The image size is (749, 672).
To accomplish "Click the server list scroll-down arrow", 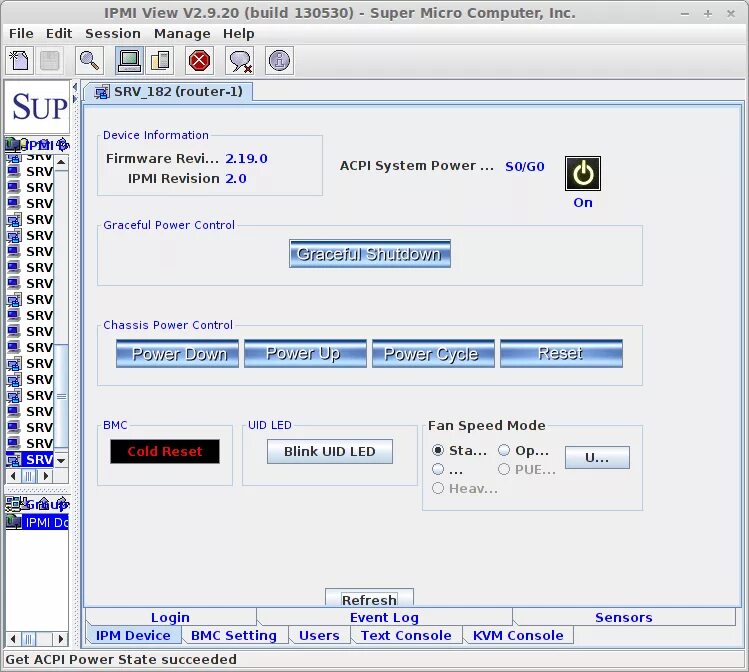I will (x=61, y=460).
